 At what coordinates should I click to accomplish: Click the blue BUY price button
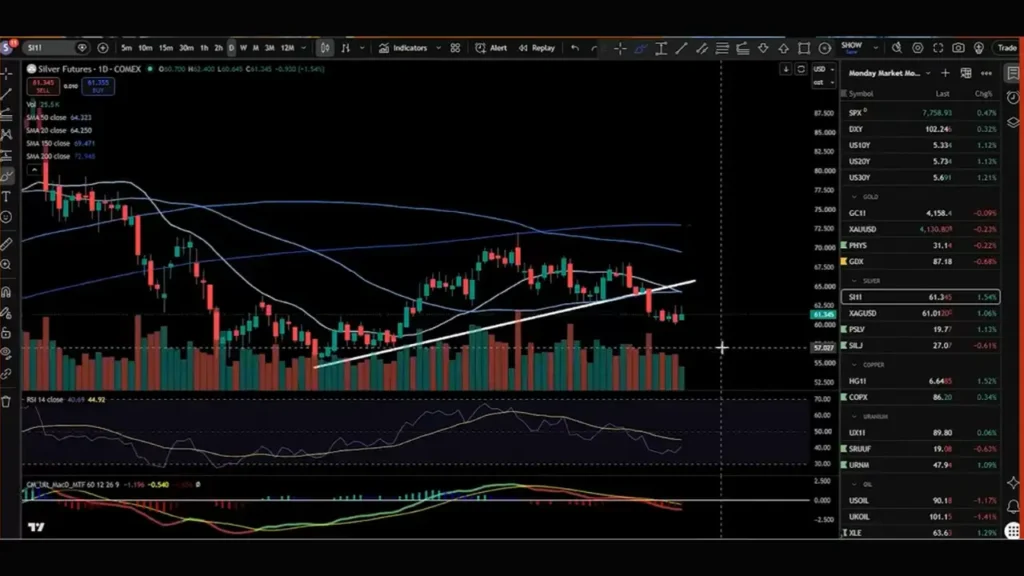click(98, 86)
